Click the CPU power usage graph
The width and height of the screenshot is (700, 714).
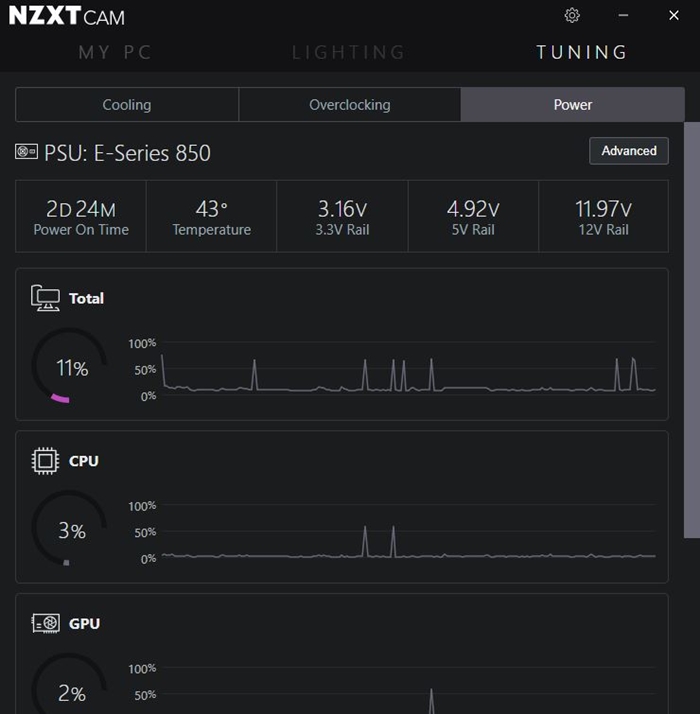[x=409, y=532]
